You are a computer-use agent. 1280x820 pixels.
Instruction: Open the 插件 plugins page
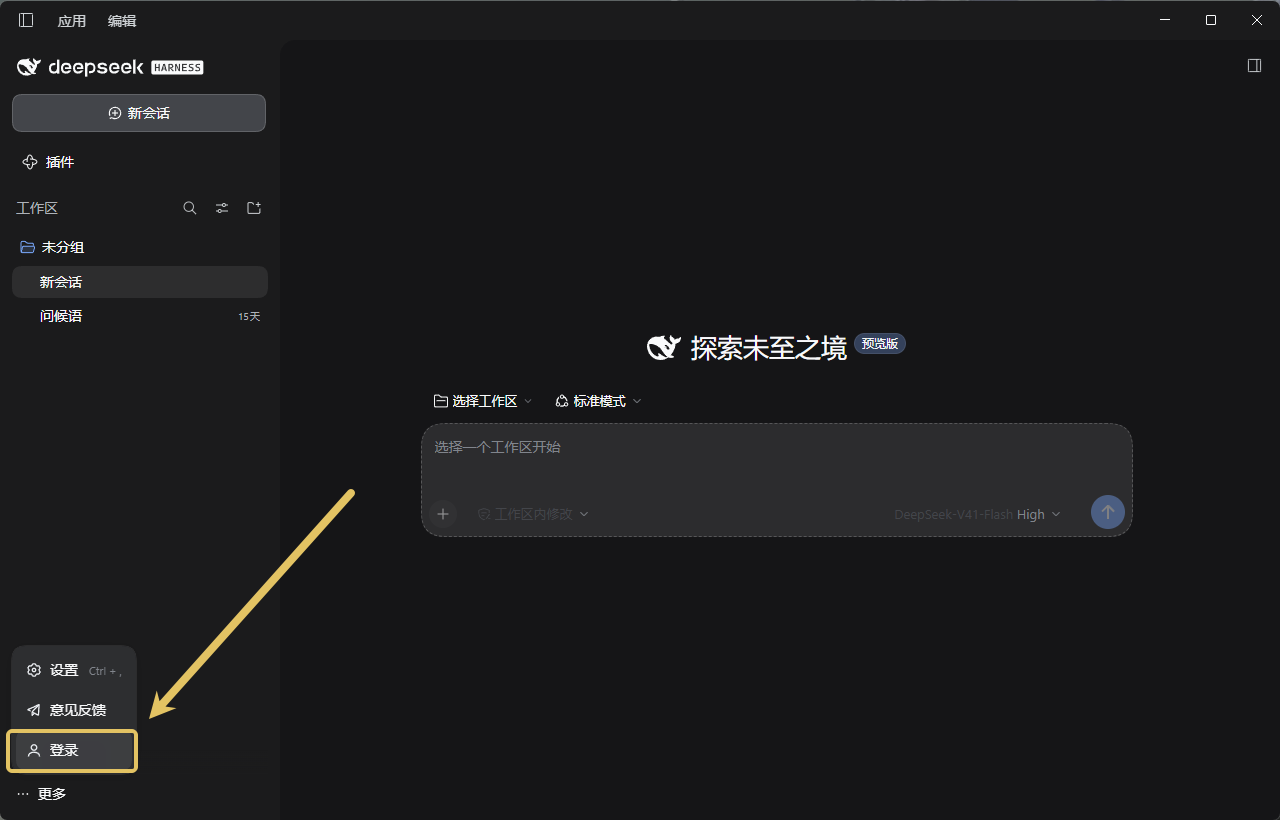pos(48,162)
